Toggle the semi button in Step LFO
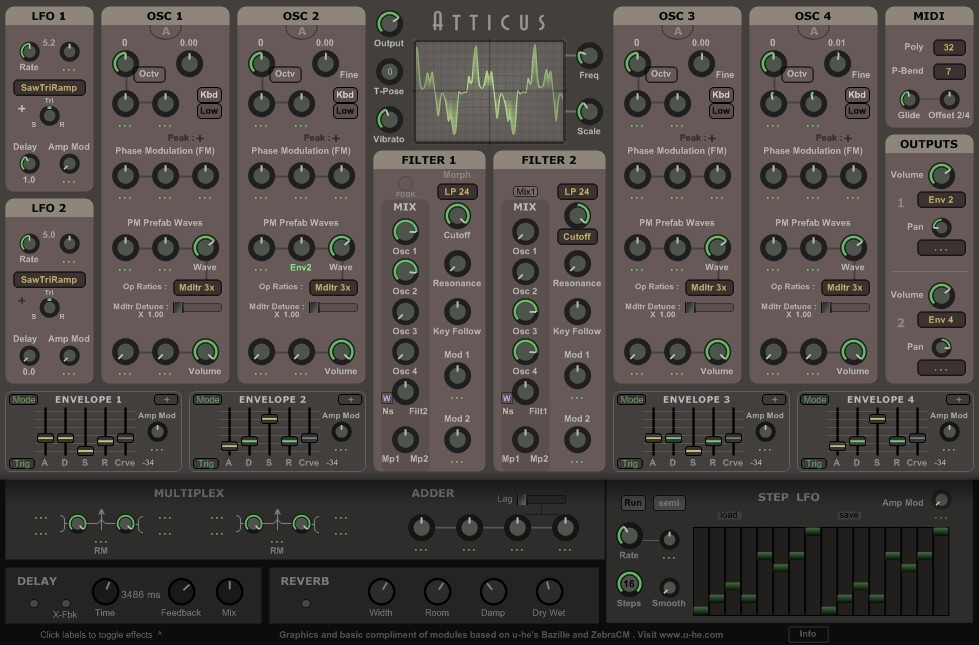Viewport: 979px width, 645px height. point(669,503)
